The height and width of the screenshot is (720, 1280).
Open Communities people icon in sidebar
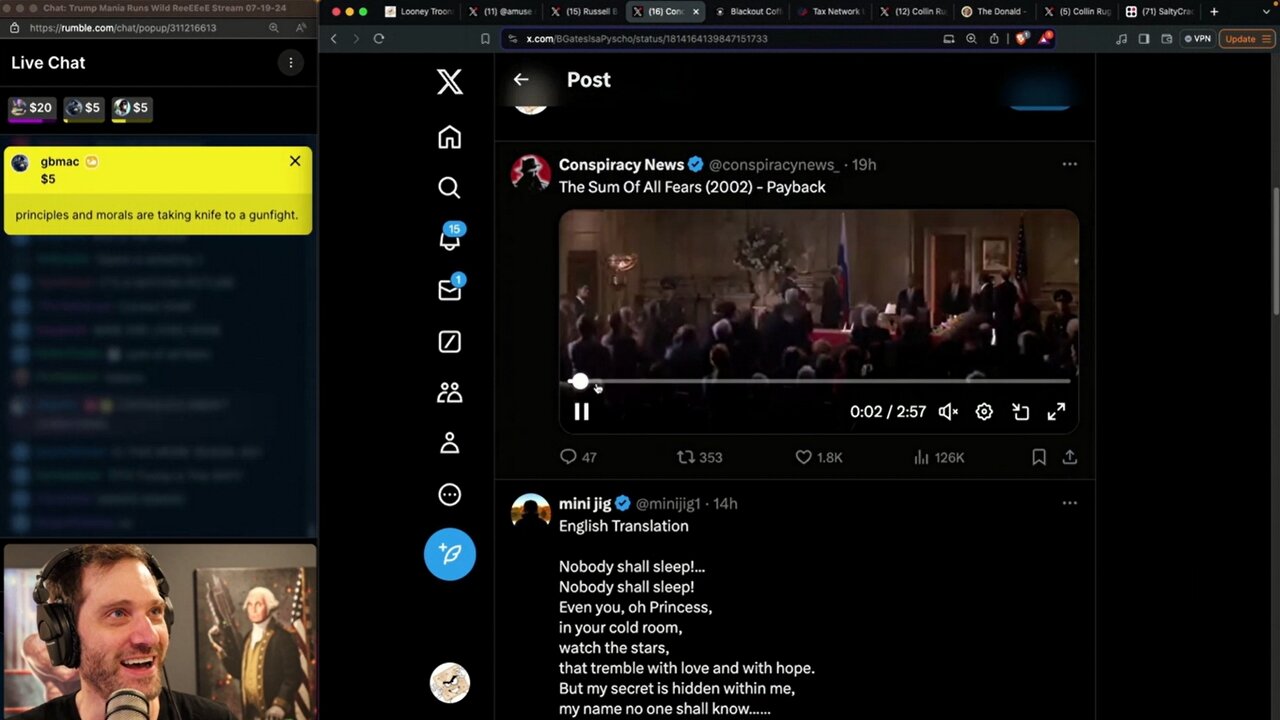click(x=449, y=392)
